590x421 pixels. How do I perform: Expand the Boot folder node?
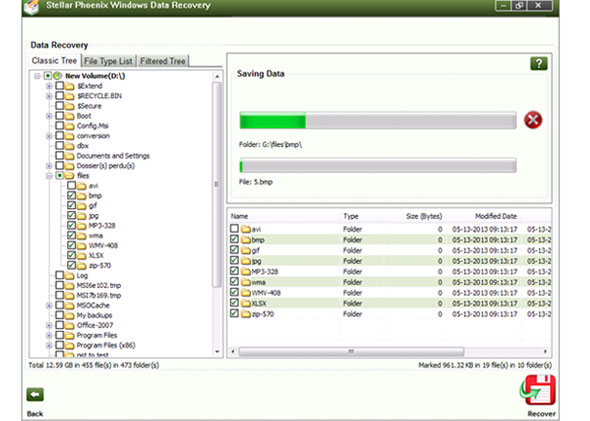tap(49, 116)
